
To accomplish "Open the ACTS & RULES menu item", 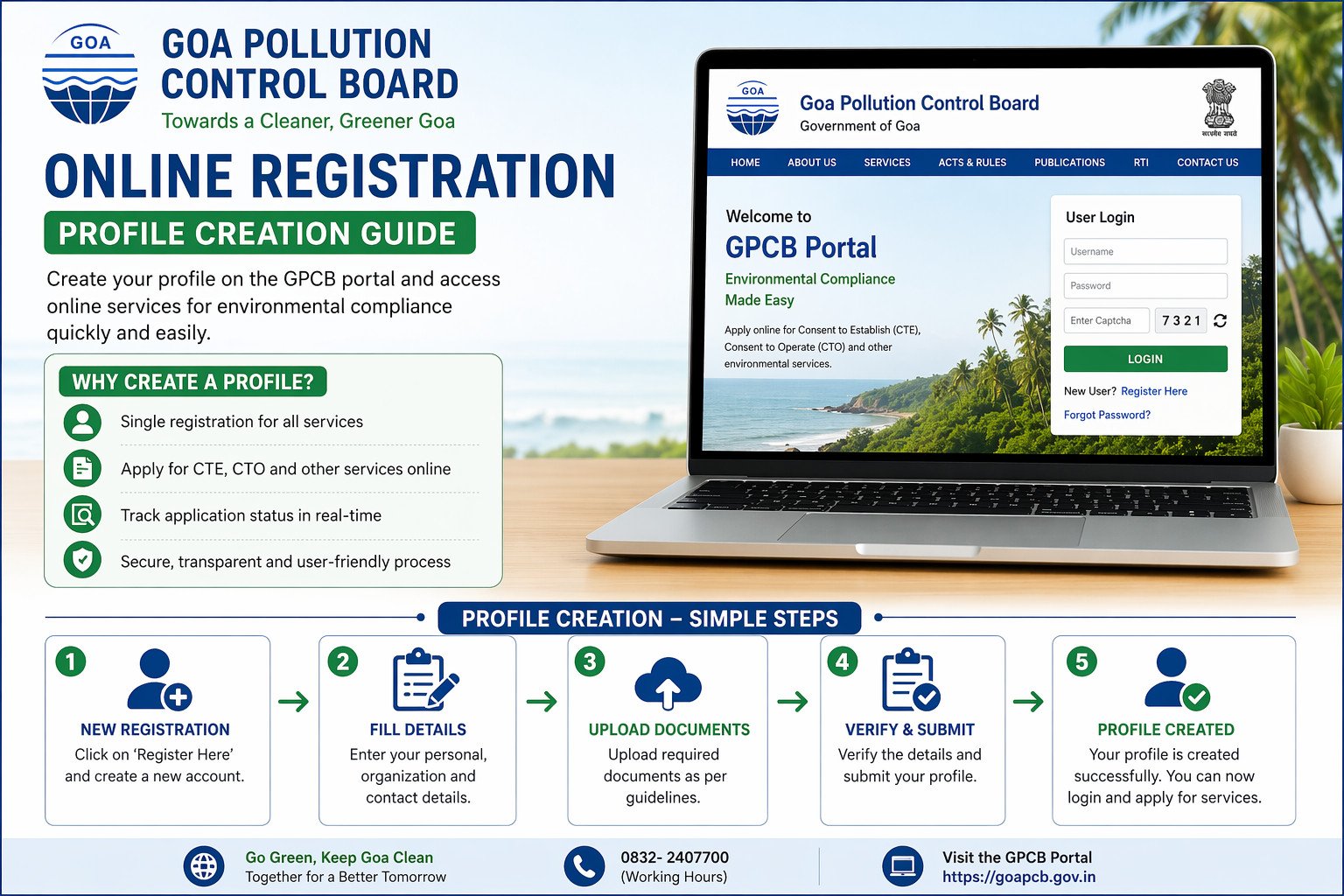I will (x=972, y=163).
